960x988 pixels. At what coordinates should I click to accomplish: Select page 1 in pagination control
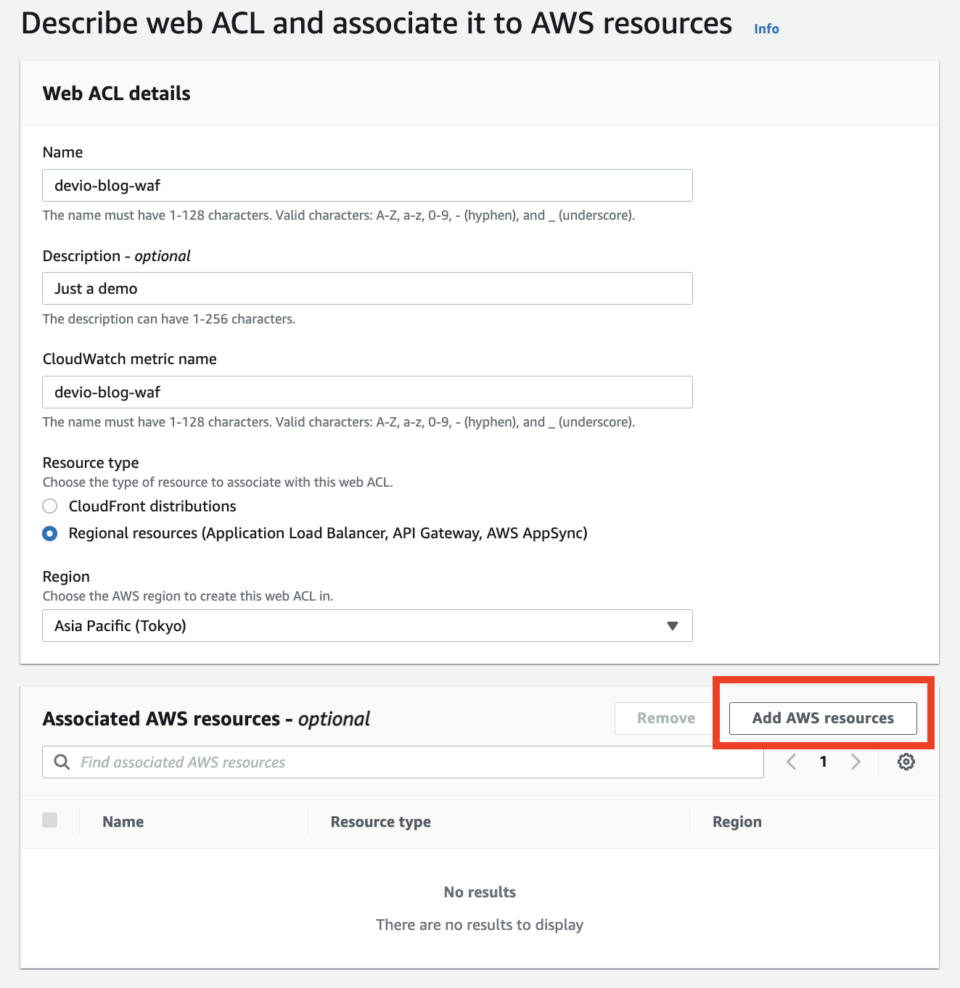point(823,761)
